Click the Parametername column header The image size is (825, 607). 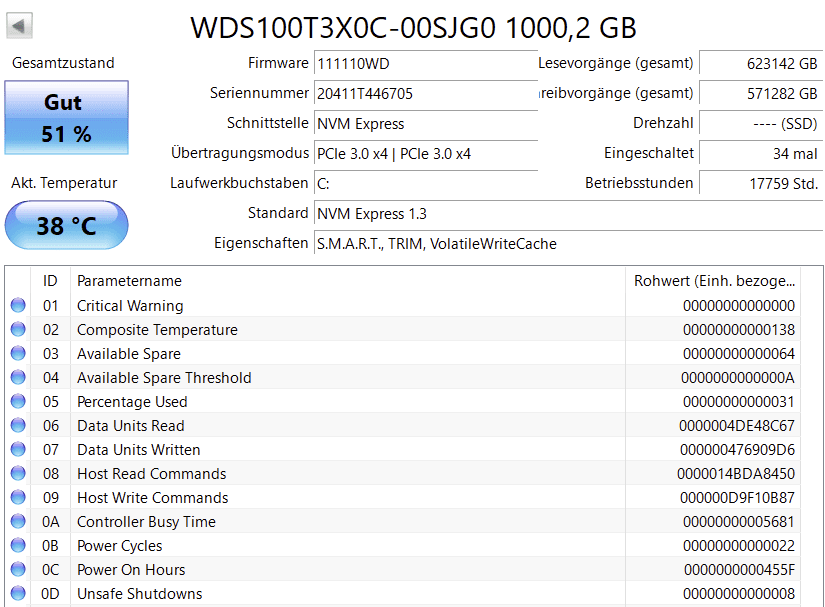point(130,281)
